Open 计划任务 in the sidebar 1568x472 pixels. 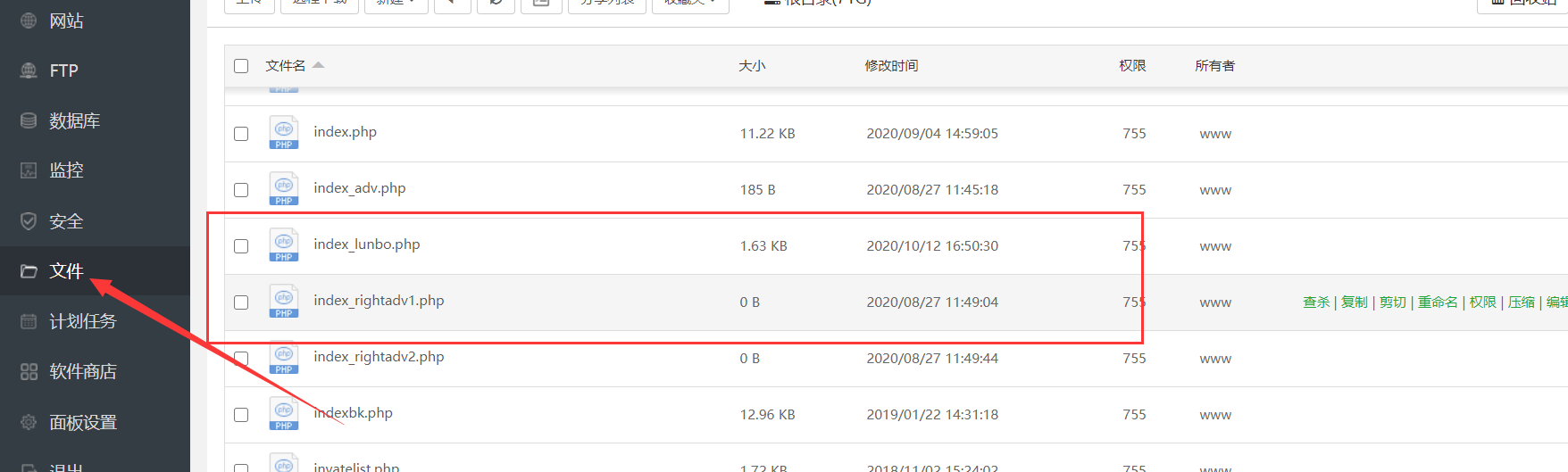click(82, 321)
